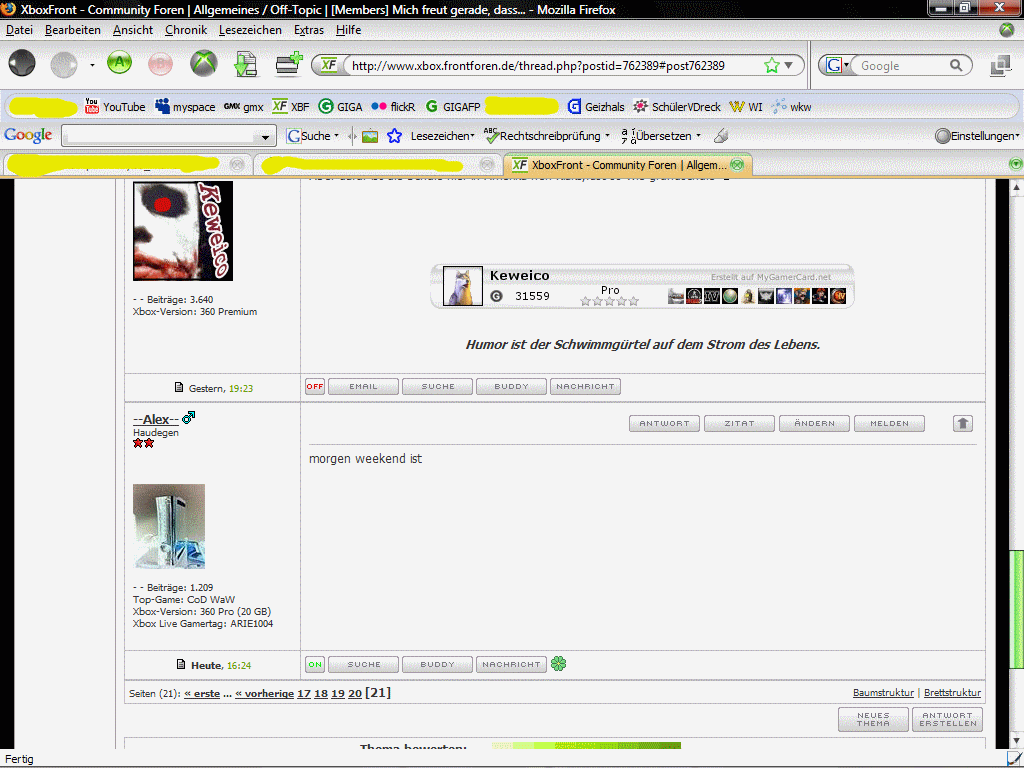The width and height of the screenshot is (1024, 768).
Task: Click the green A reload button
Action: click(x=120, y=65)
